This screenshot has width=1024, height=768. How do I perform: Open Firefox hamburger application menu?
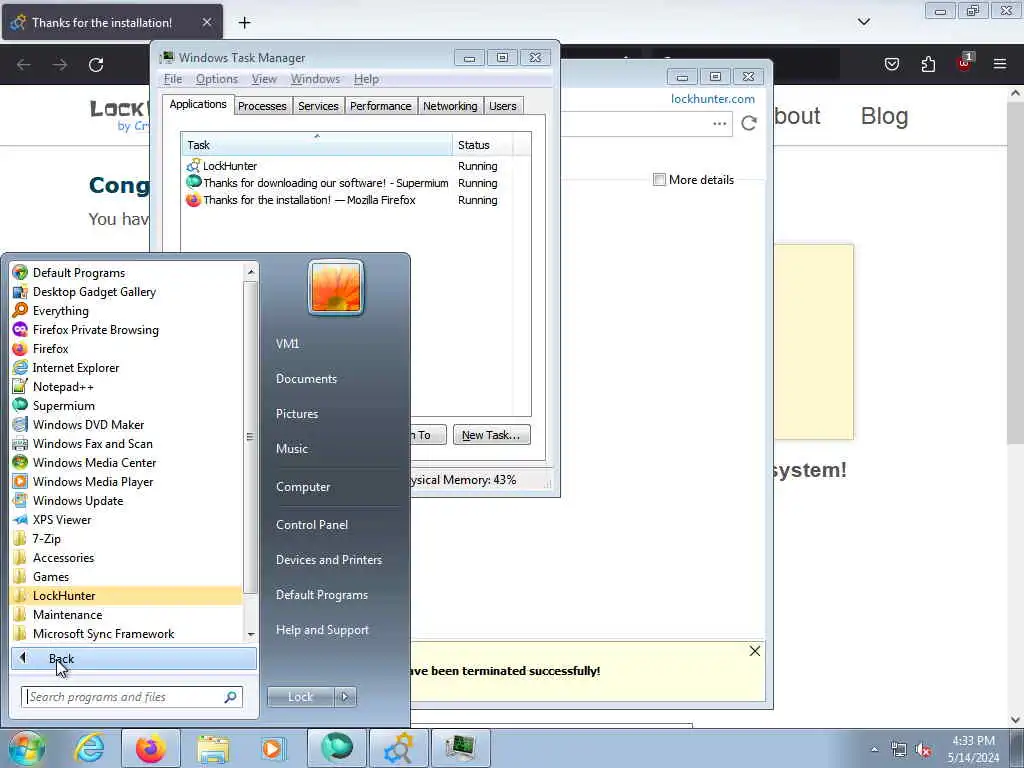1000,64
